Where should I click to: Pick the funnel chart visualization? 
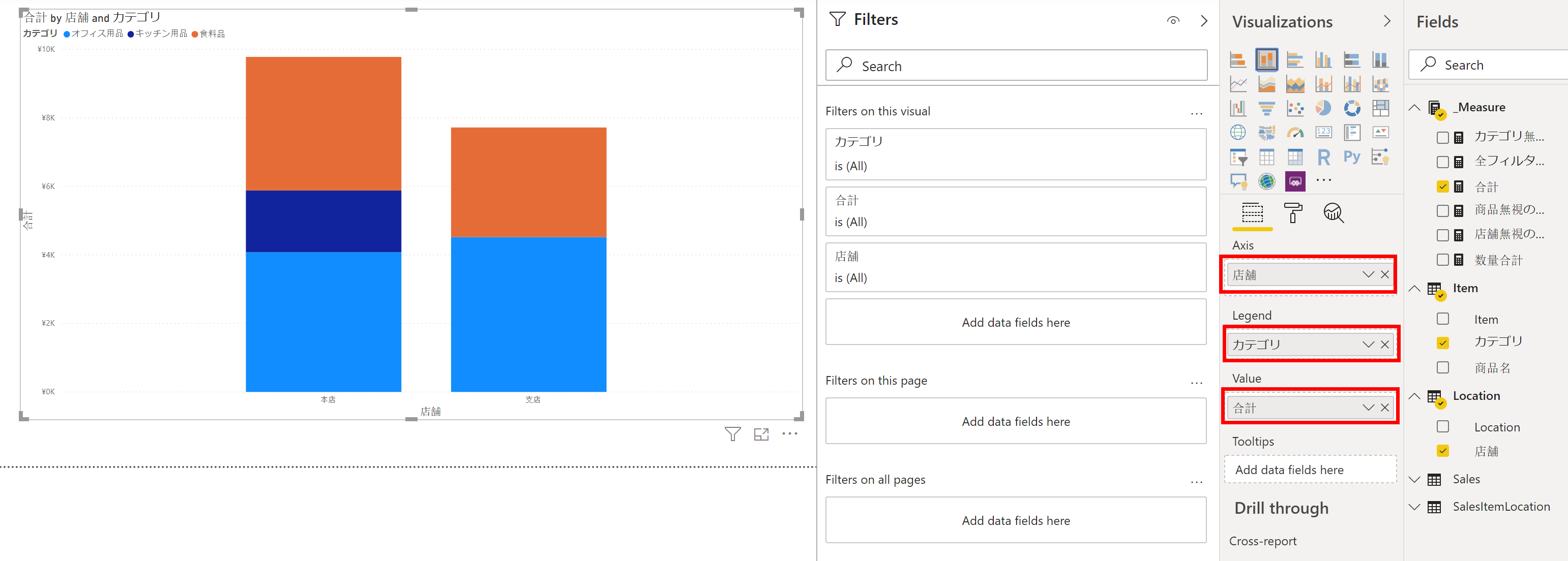coord(1266,108)
